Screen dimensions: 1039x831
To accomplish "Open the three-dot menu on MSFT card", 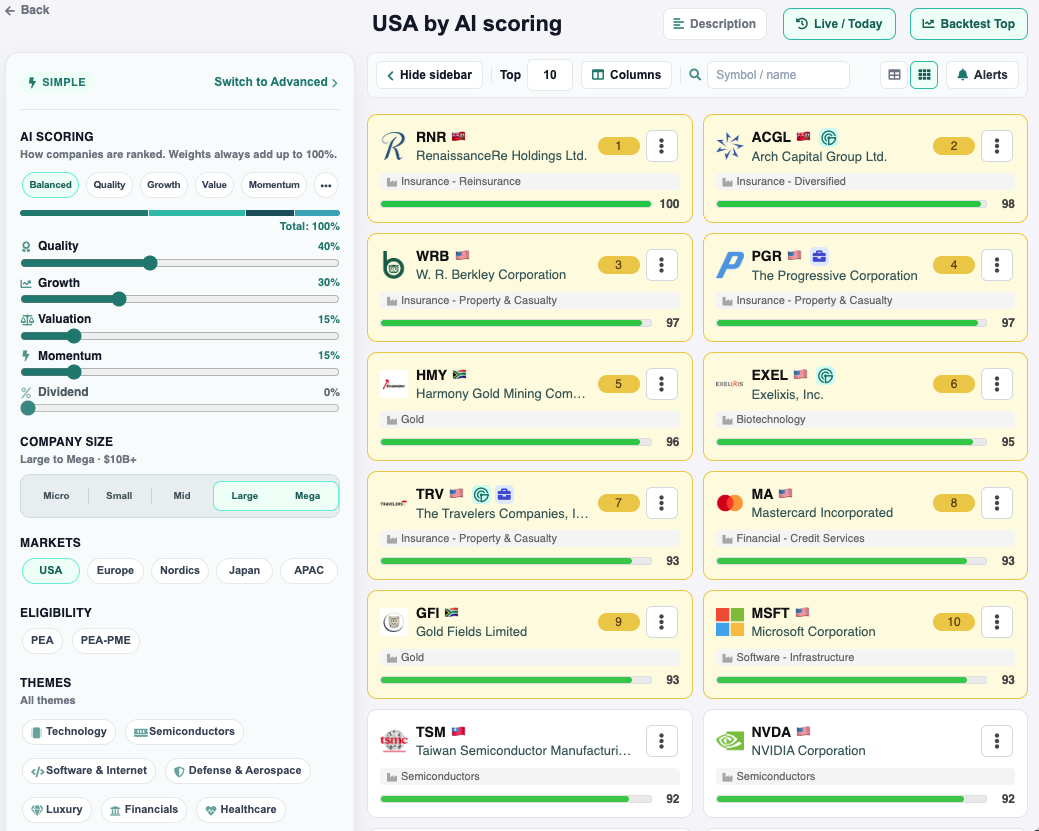I will 997,622.
